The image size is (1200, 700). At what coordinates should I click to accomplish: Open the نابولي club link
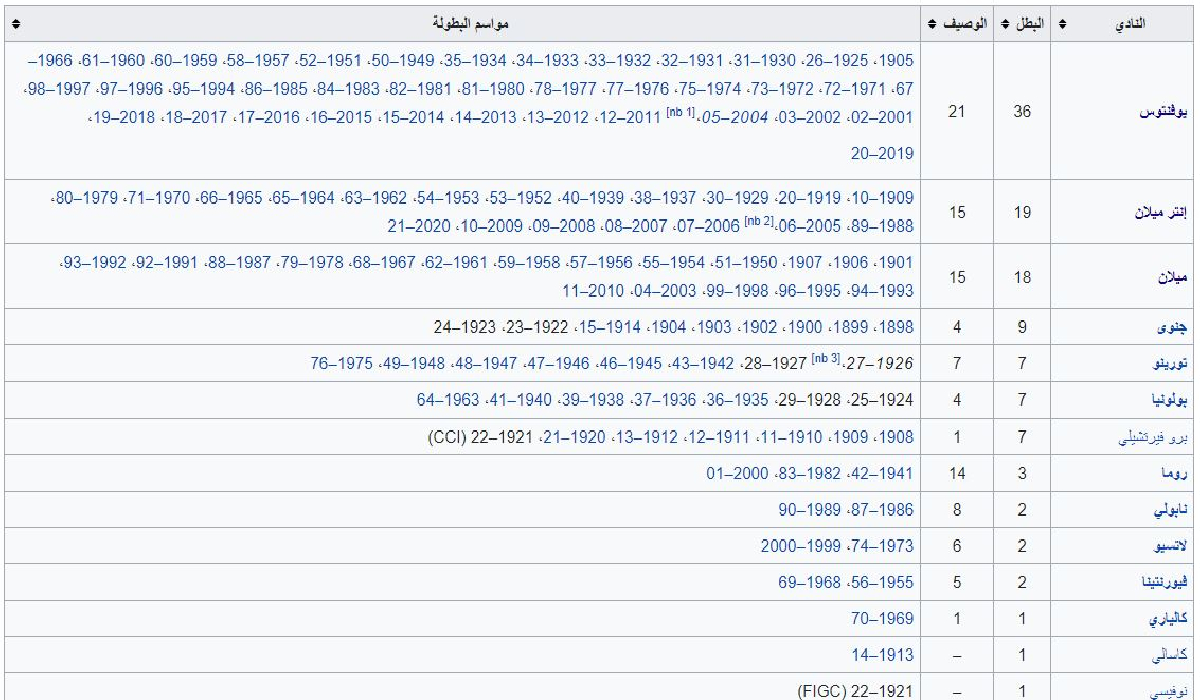pyautogui.click(x=1170, y=510)
